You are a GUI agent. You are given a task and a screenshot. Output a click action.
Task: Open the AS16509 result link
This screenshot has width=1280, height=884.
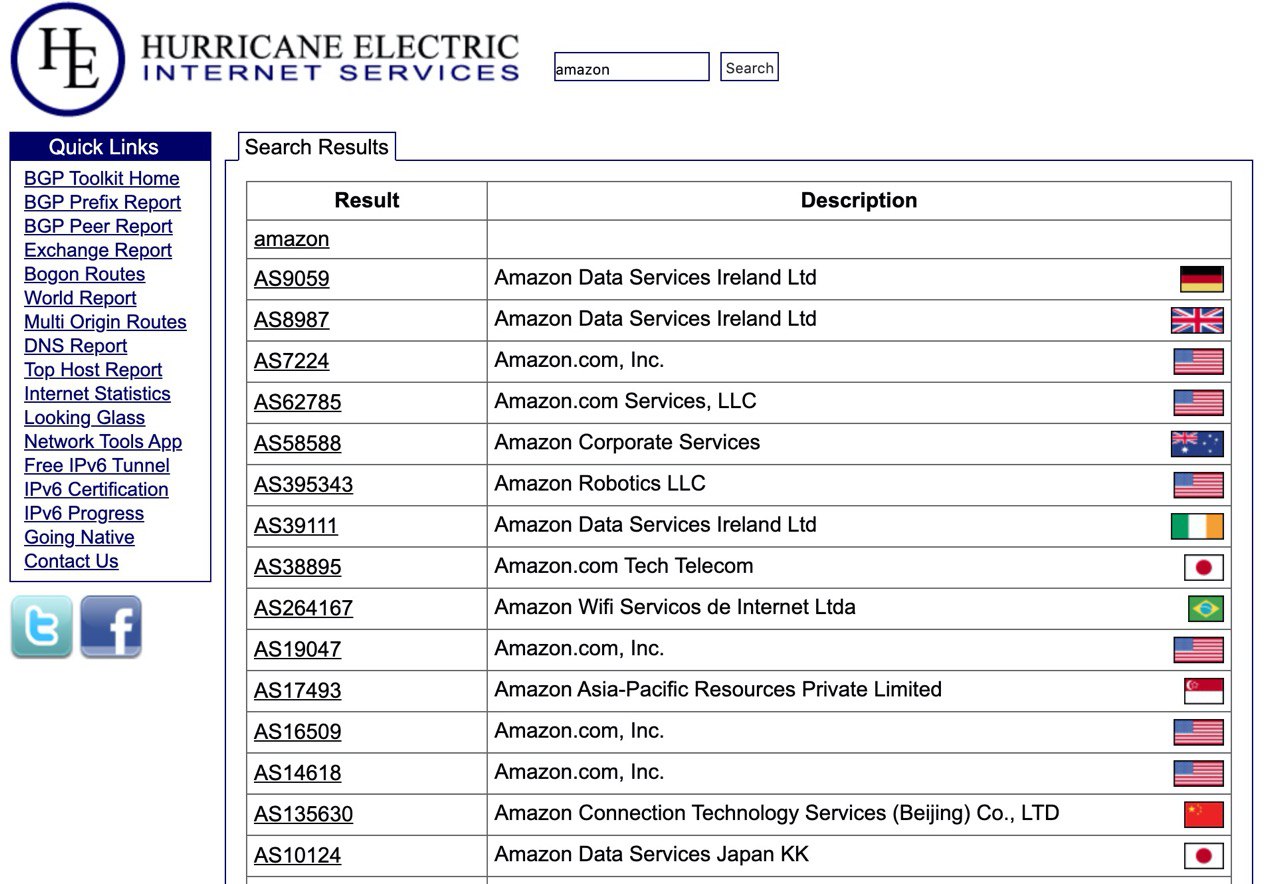point(297,732)
